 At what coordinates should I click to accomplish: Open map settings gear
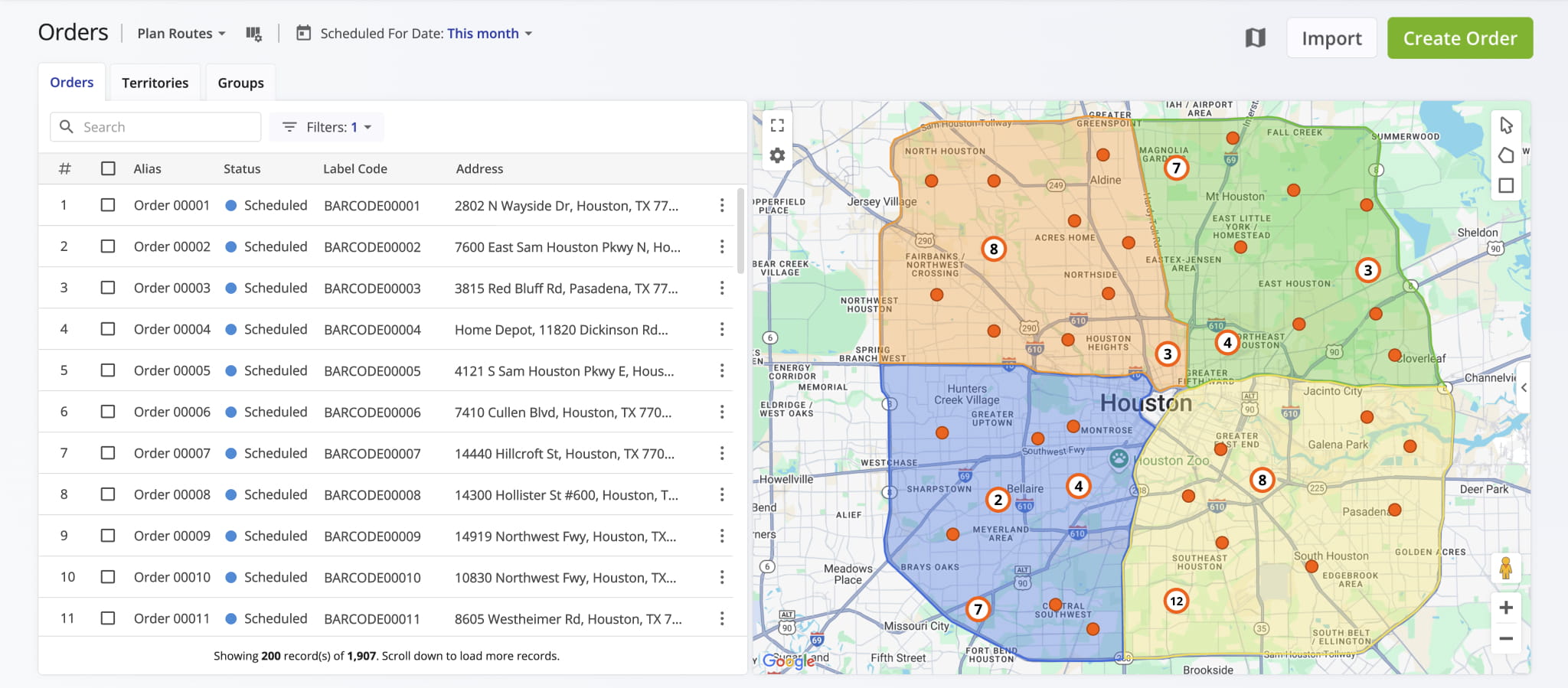(x=777, y=156)
